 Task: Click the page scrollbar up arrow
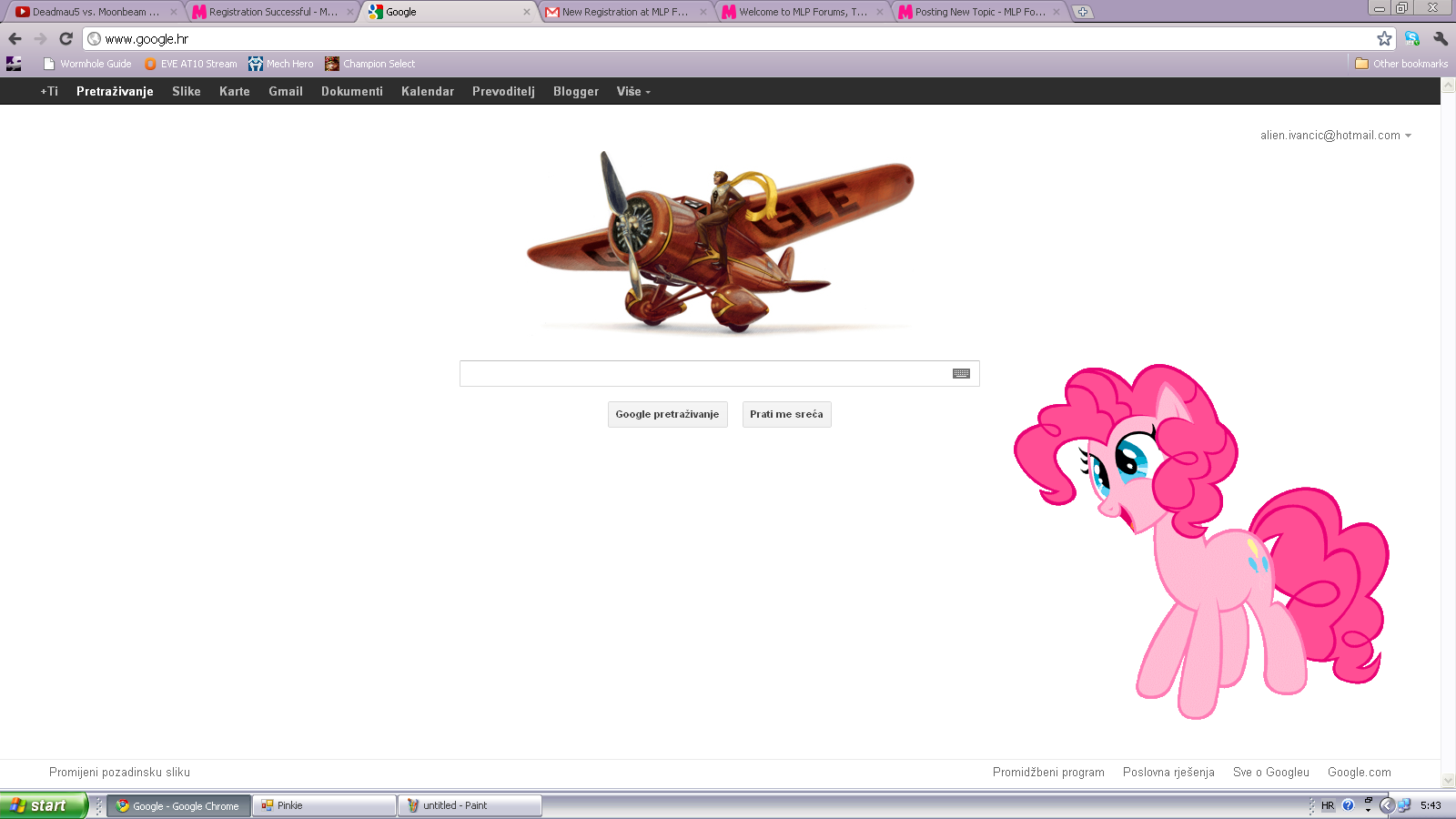coord(1449,86)
